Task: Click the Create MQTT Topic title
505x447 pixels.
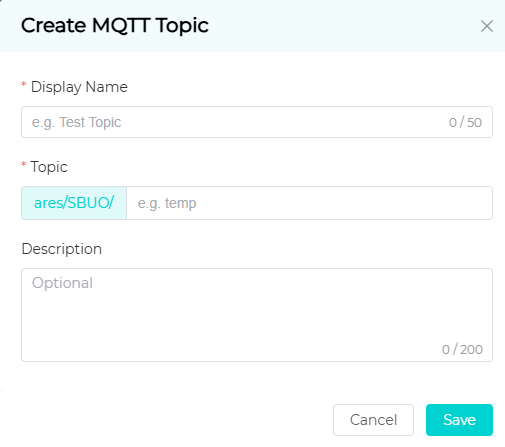Action: tap(115, 26)
